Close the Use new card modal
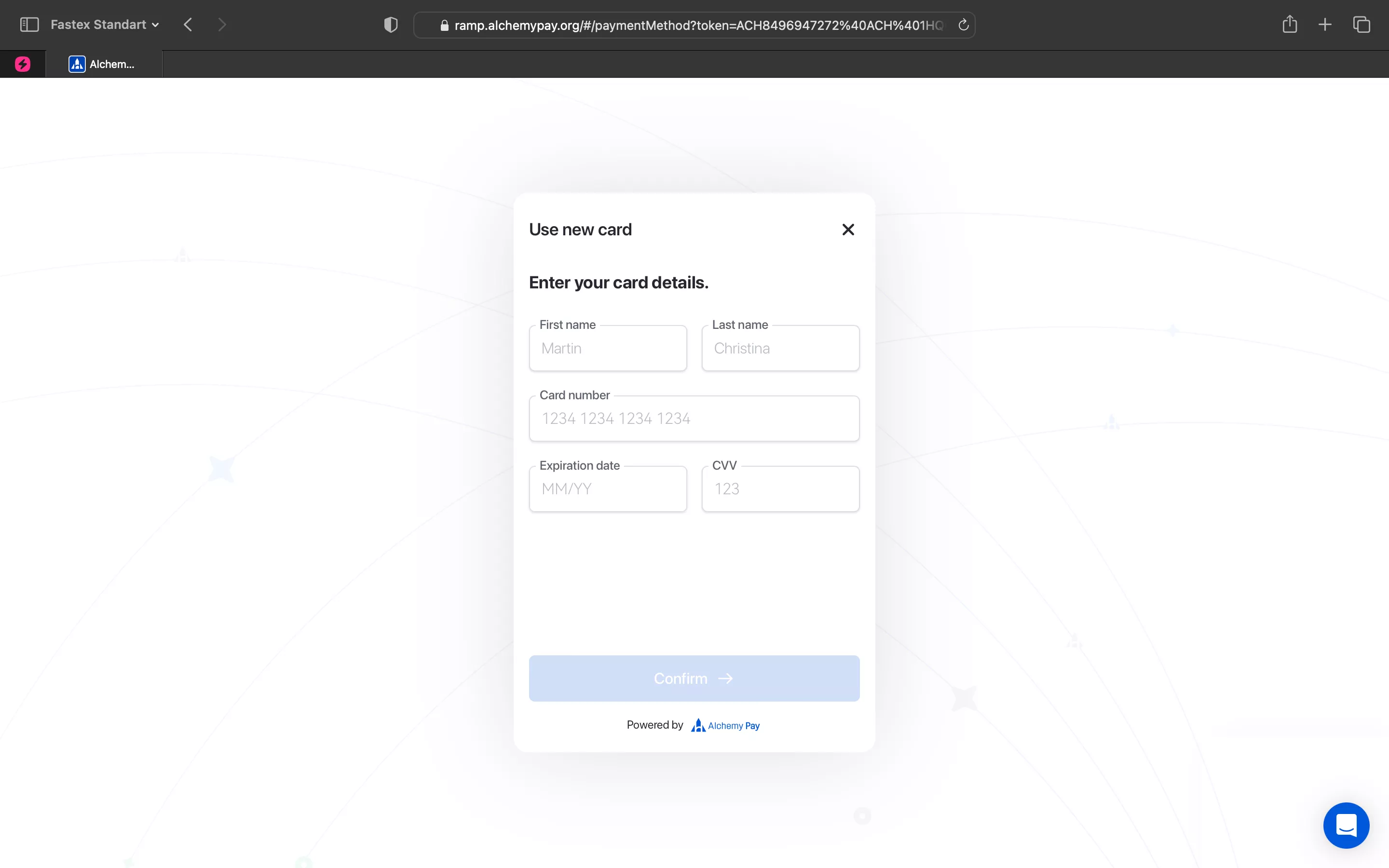This screenshot has width=1389, height=868. click(848, 229)
